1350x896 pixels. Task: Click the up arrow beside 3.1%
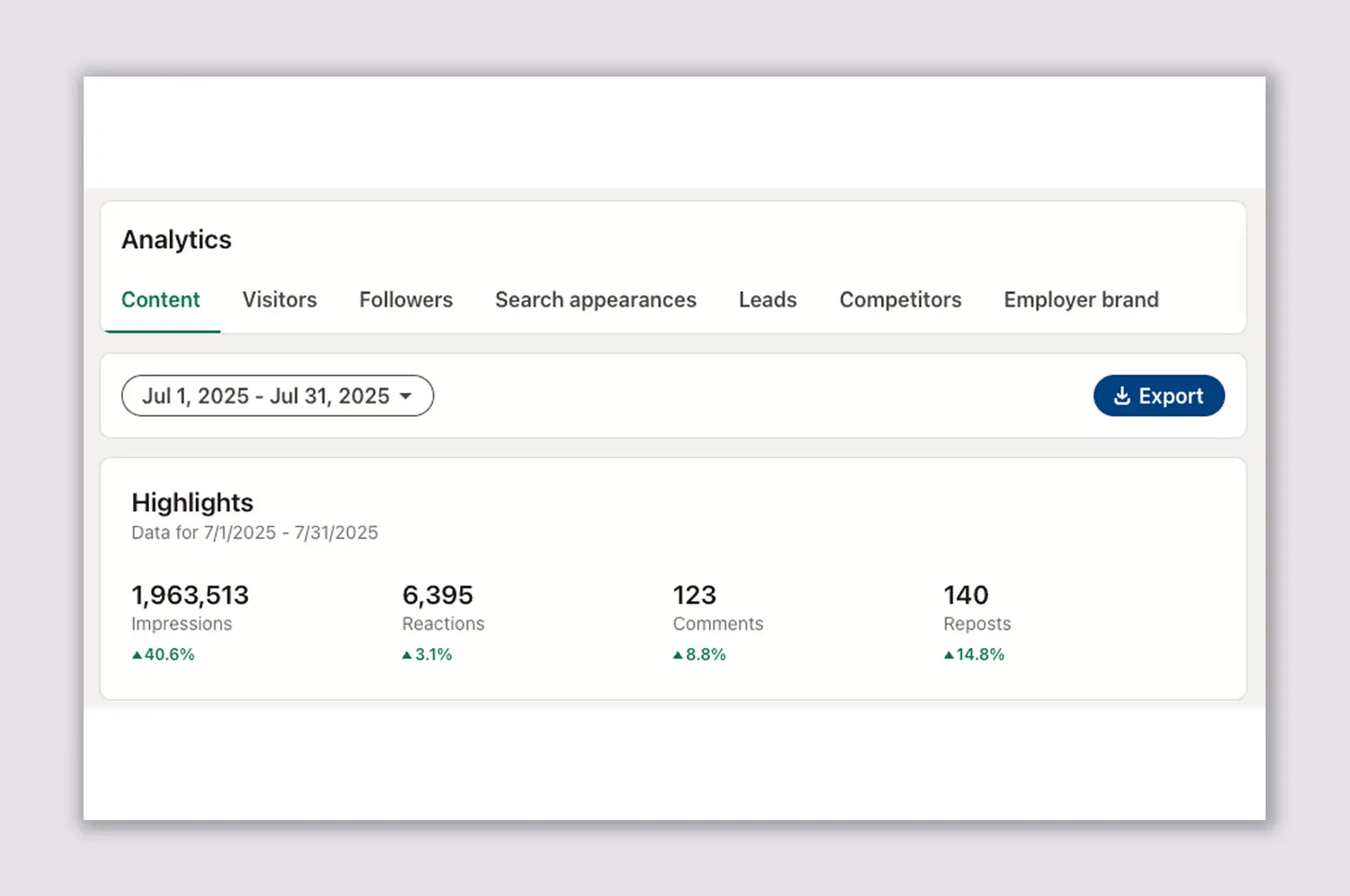[407, 655]
